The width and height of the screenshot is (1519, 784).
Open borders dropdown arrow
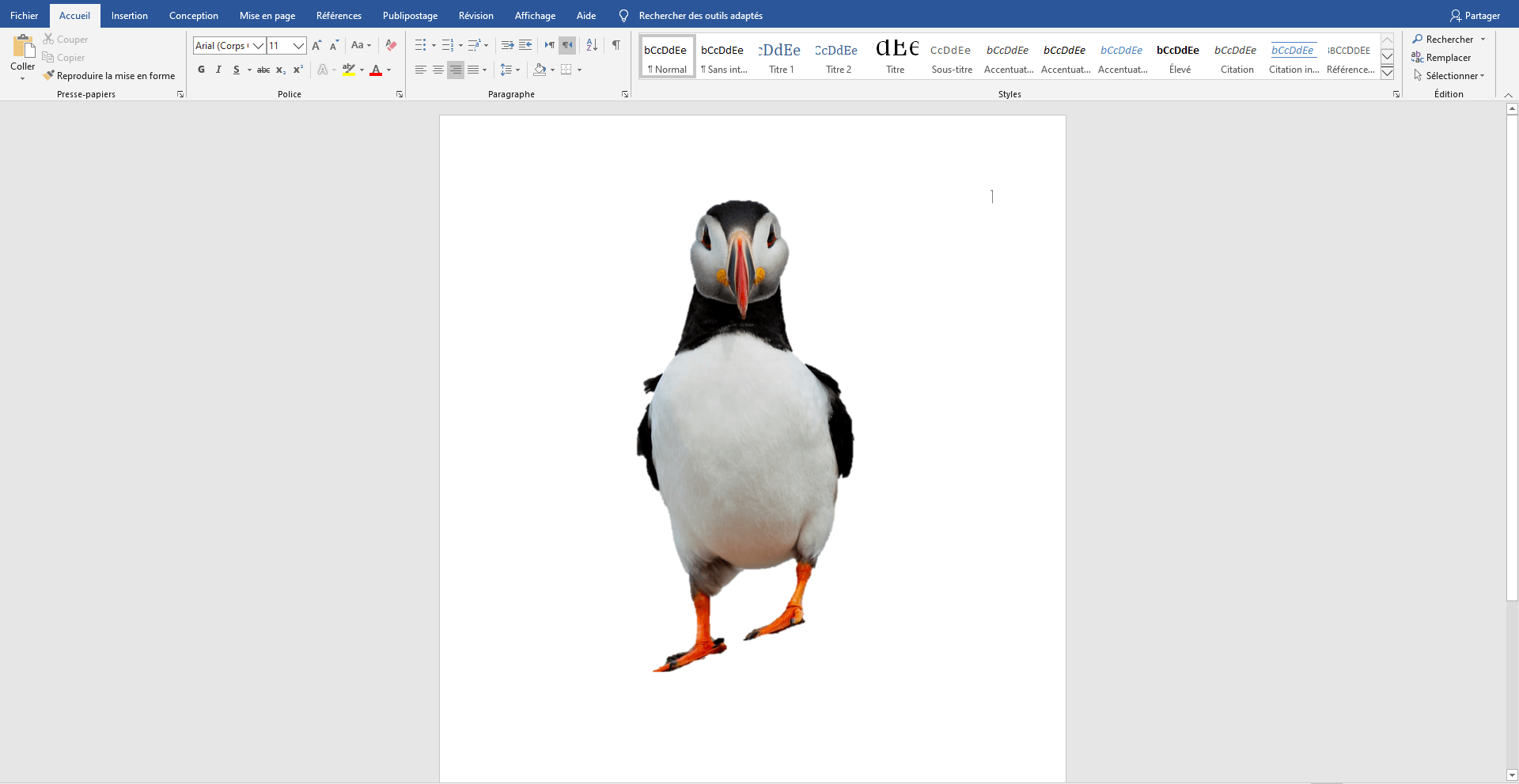click(x=580, y=70)
